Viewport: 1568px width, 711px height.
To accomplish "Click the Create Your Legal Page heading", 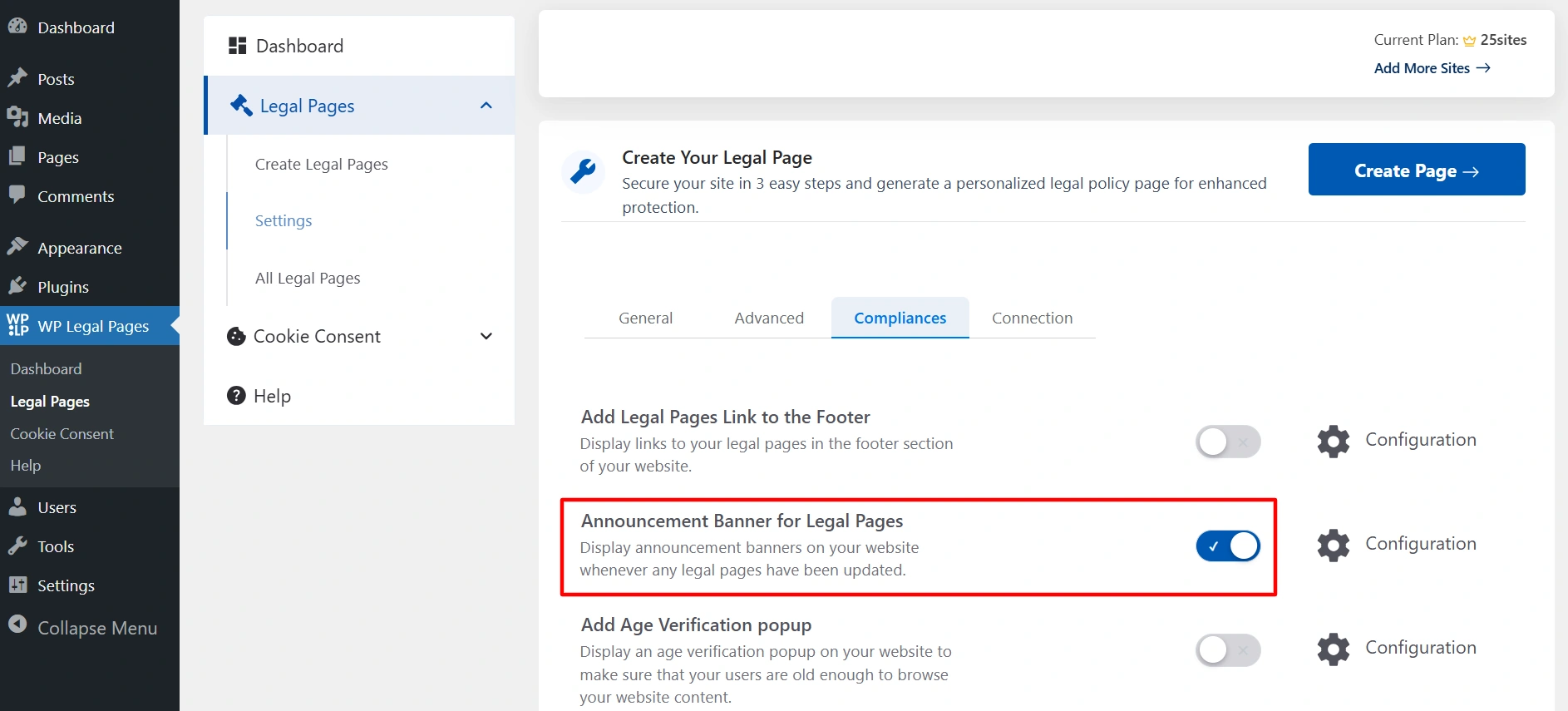I will click(x=717, y=157).
